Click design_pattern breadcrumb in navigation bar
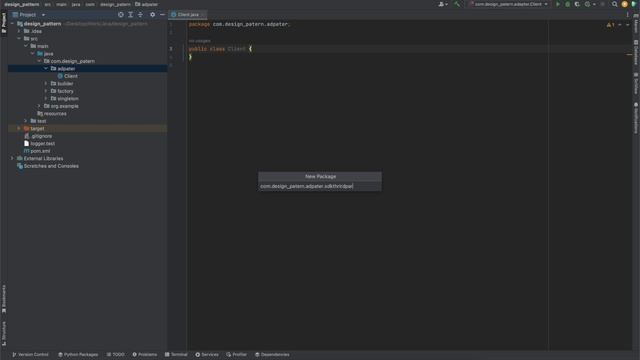The height and width of the screenshot is (360, 640). point(22,4)
